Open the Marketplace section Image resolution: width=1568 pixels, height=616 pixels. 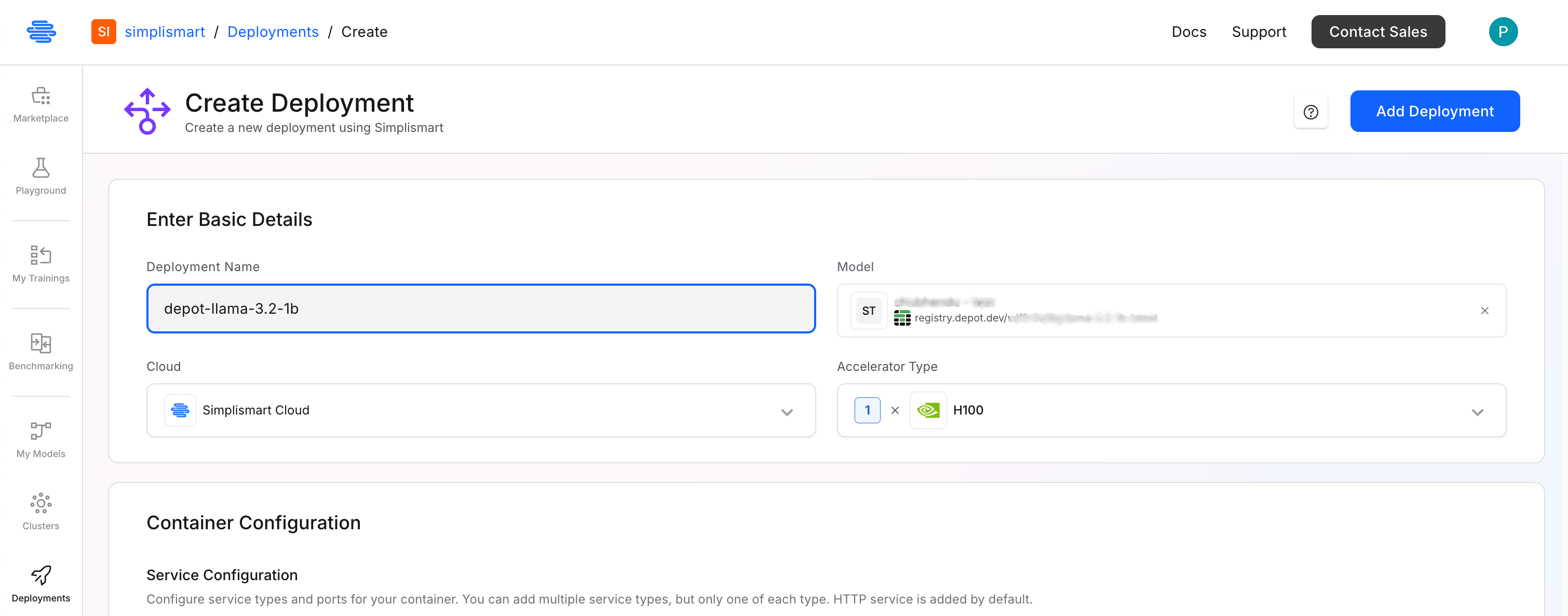point(40,103)
